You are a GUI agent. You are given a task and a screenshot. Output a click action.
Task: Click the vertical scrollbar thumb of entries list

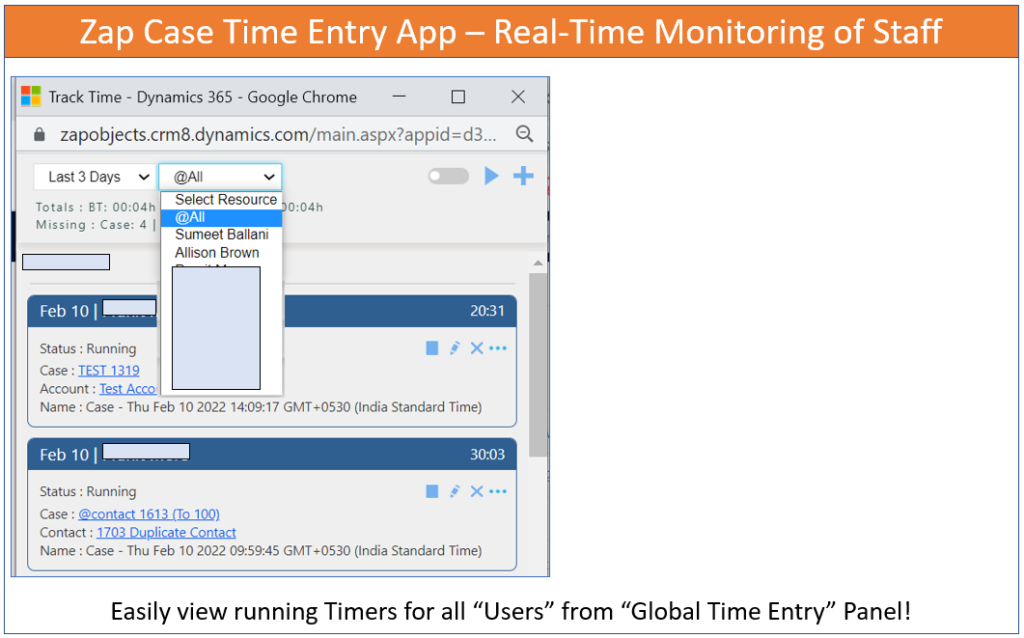coord(537,364)
